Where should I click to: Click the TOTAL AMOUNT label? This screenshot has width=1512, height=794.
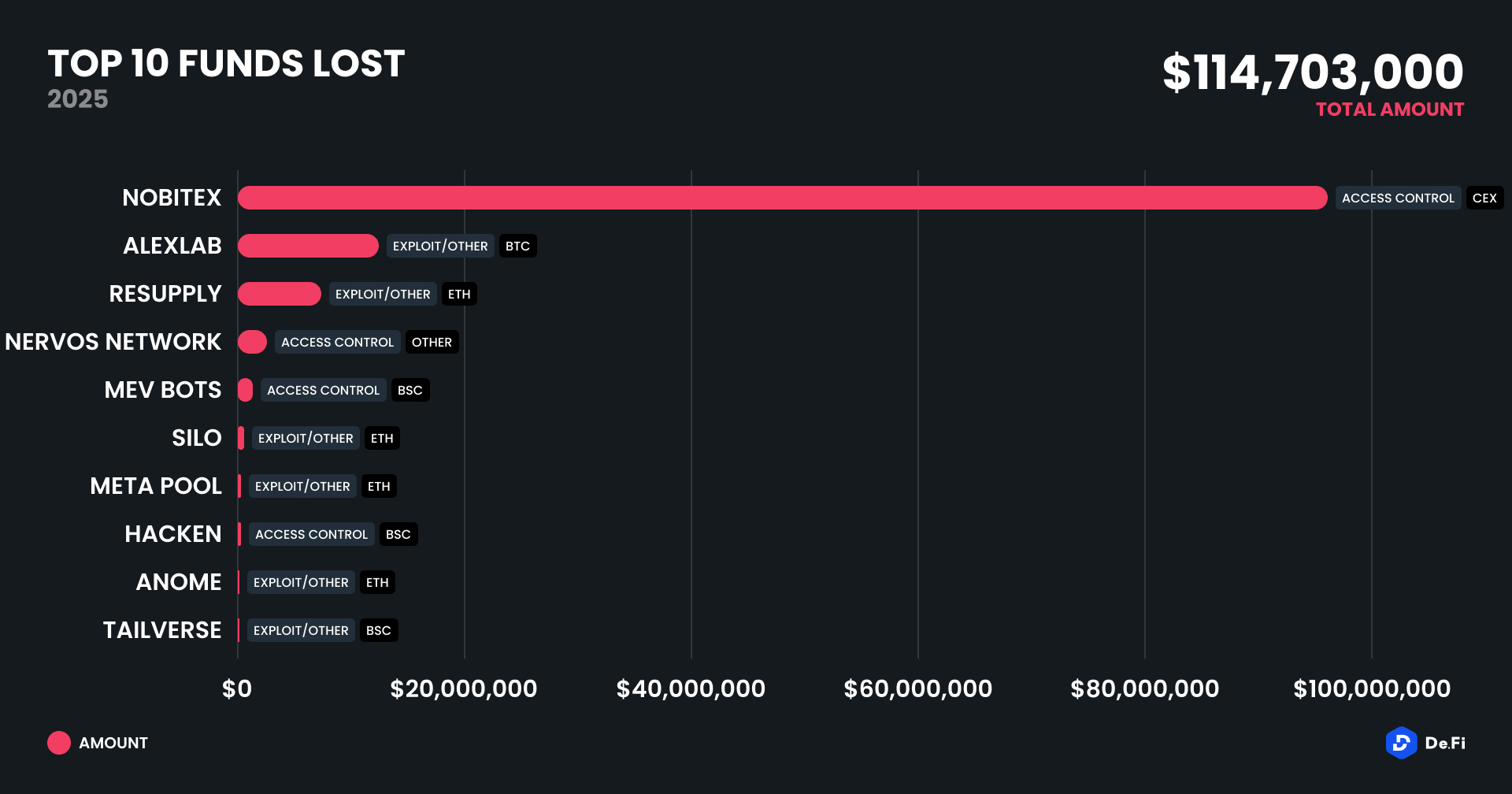coord(1390,109)
